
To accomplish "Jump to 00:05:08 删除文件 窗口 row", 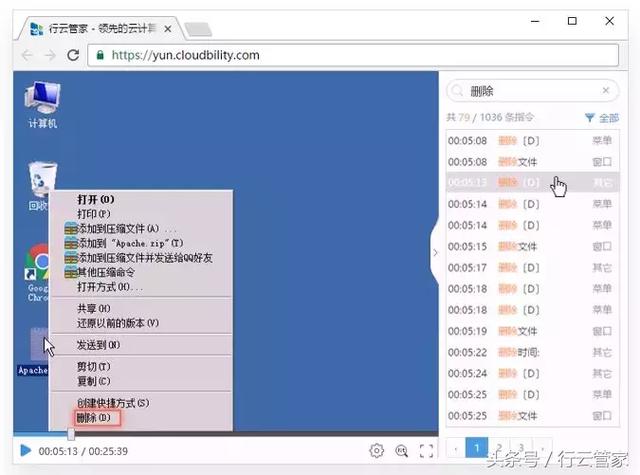I will tap(532, 162).
